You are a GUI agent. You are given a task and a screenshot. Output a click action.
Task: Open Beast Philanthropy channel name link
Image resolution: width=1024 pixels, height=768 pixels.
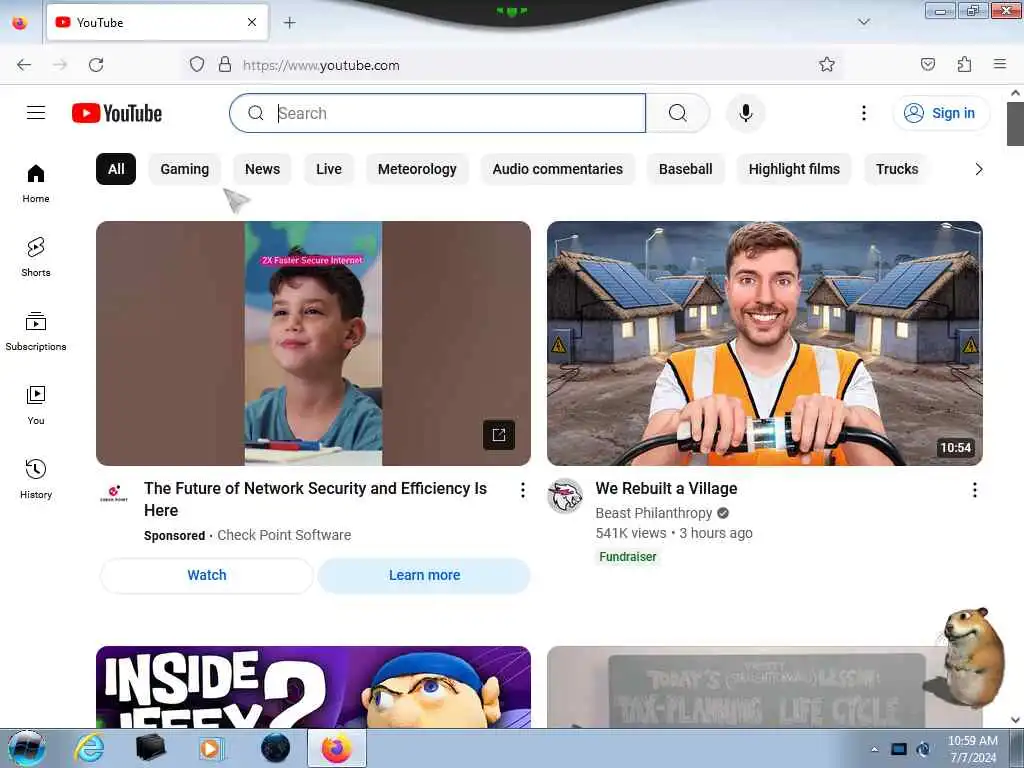(x=654, y=513)
